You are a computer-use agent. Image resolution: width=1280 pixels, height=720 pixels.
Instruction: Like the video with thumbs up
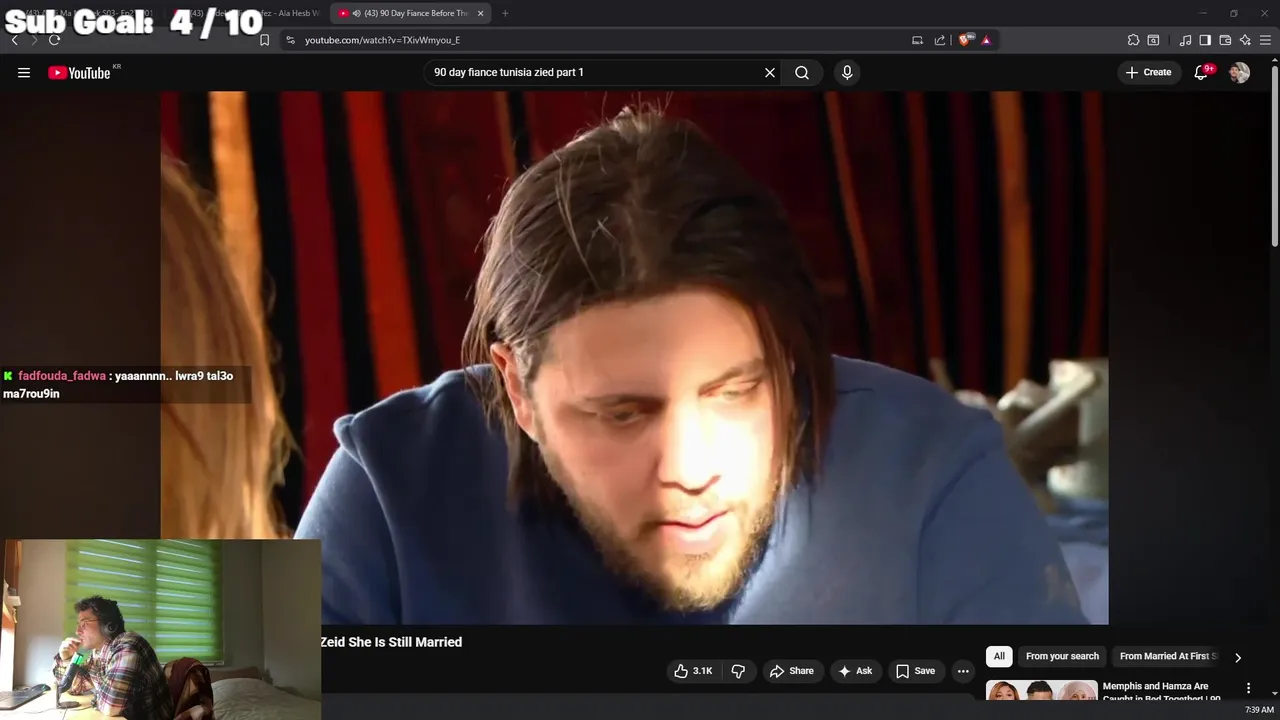coord(693,671)
